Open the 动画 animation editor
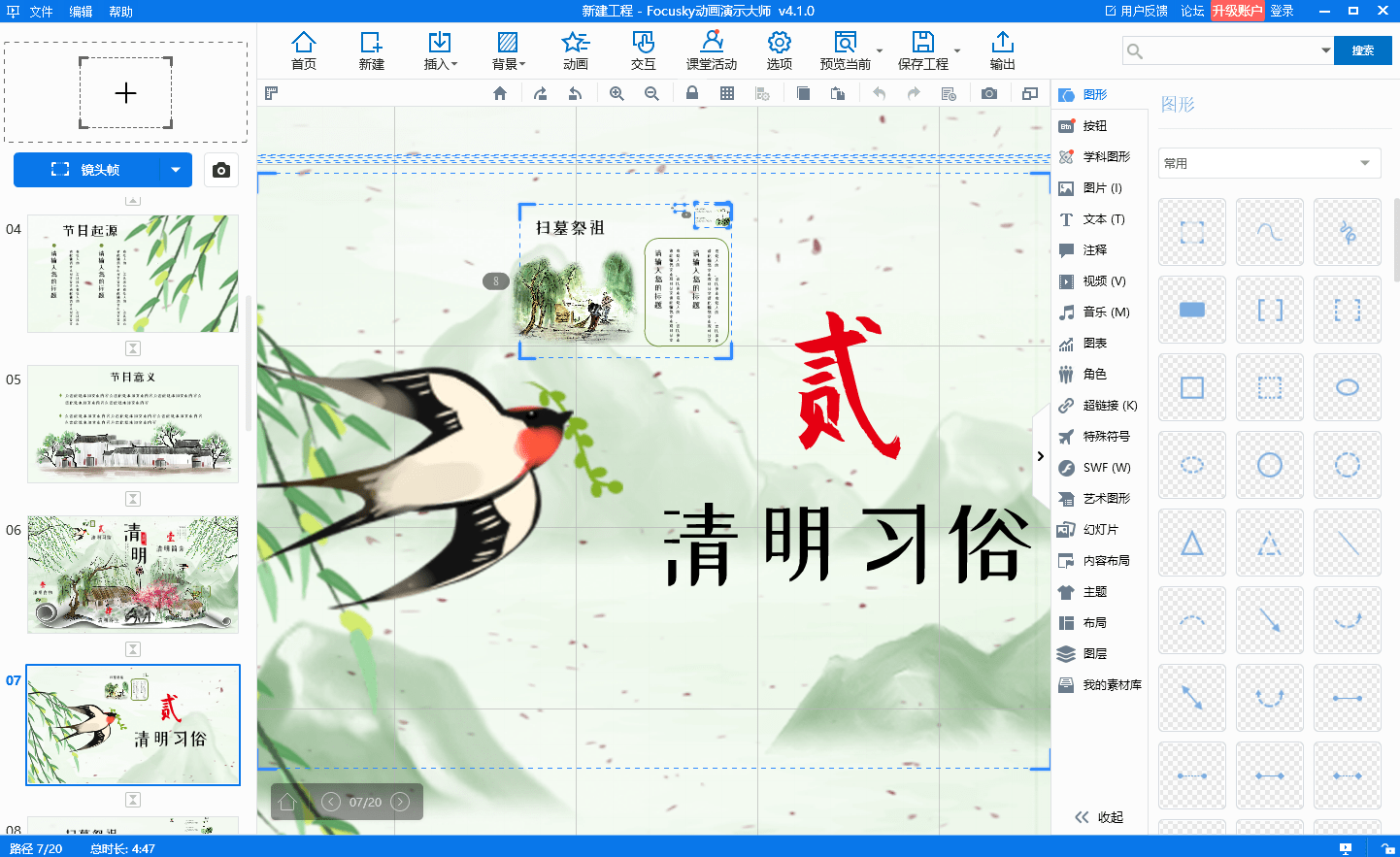Screen dimensions: 1400x857 [x=576, y=50]
